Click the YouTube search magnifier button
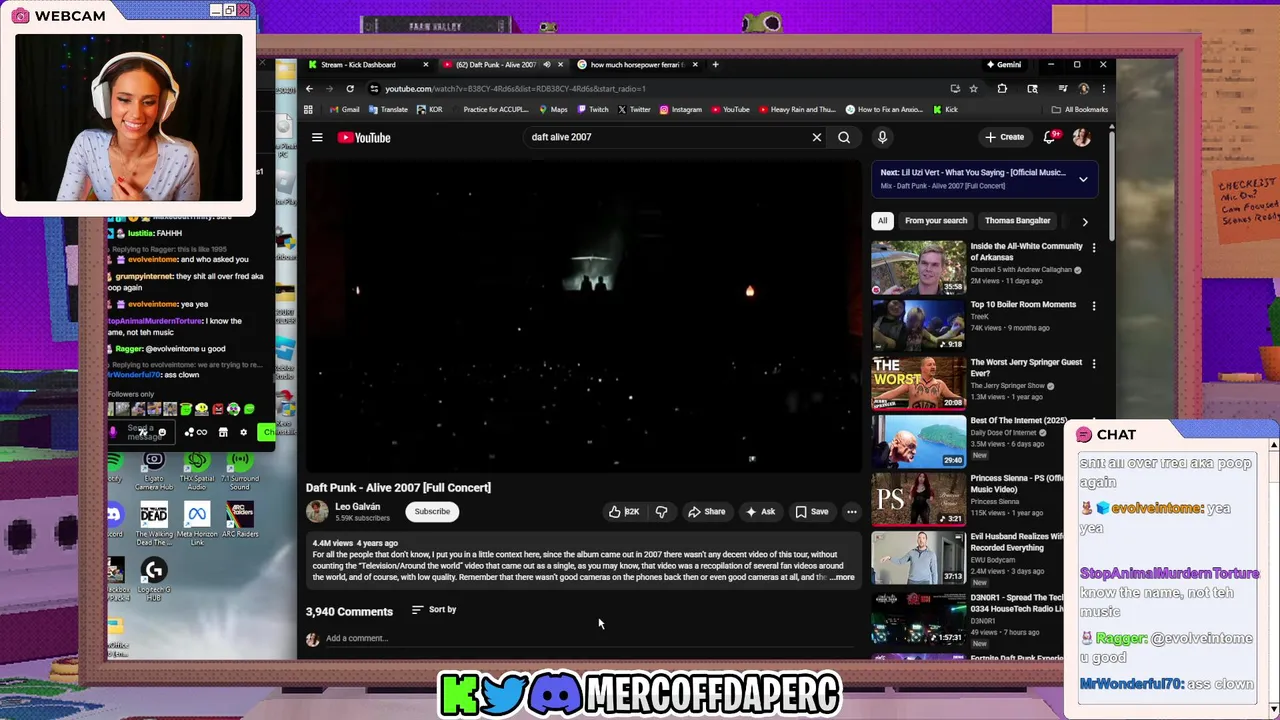 [x=844, y=137]
